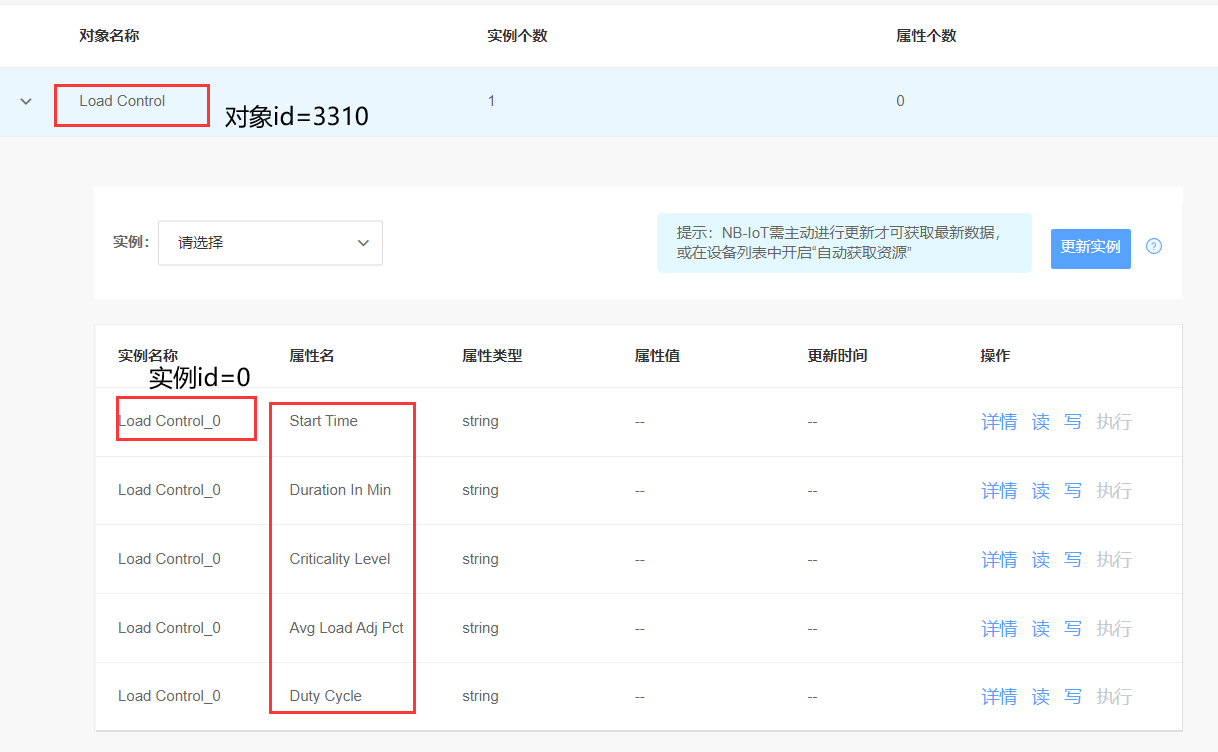Click 执行 in the Criticality Level row

pos(1114,560)
